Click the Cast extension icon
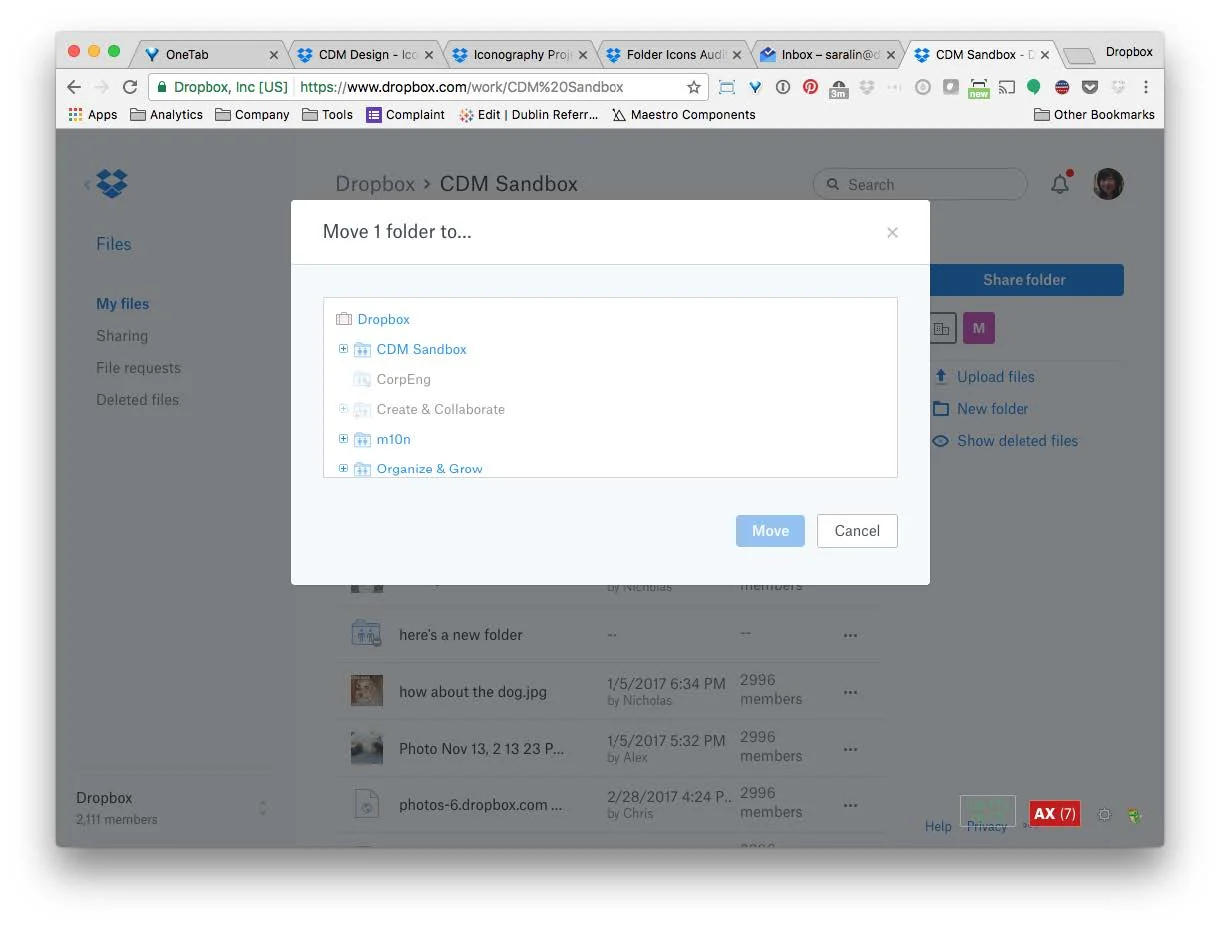 click(x=1007, y=87)
